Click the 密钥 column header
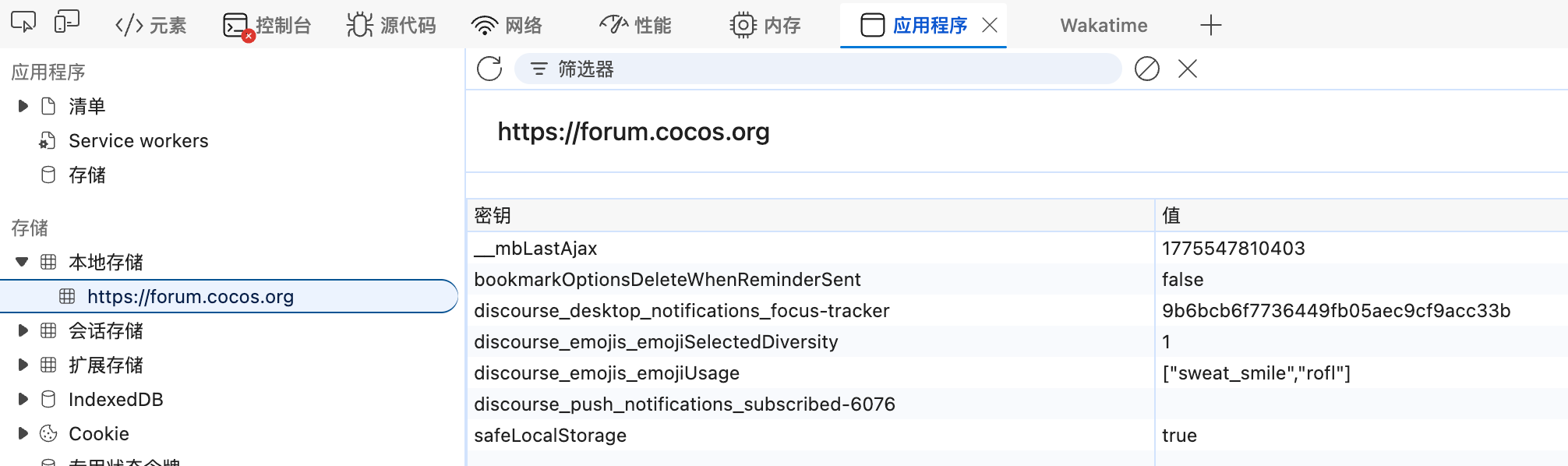Screen dimensions: 1568x466 pos(493,216)
